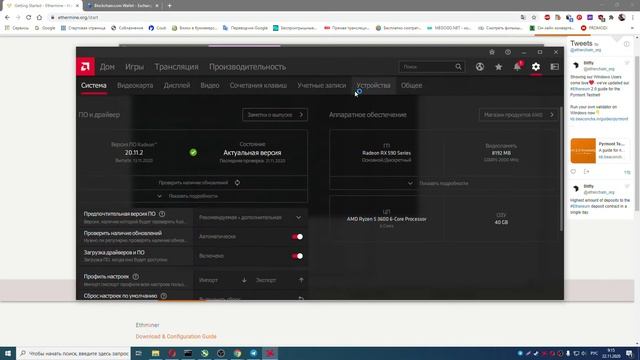Click the Заметки о выпуске button
The width and height of the screenshot is (640, 360).
(275, 115)
